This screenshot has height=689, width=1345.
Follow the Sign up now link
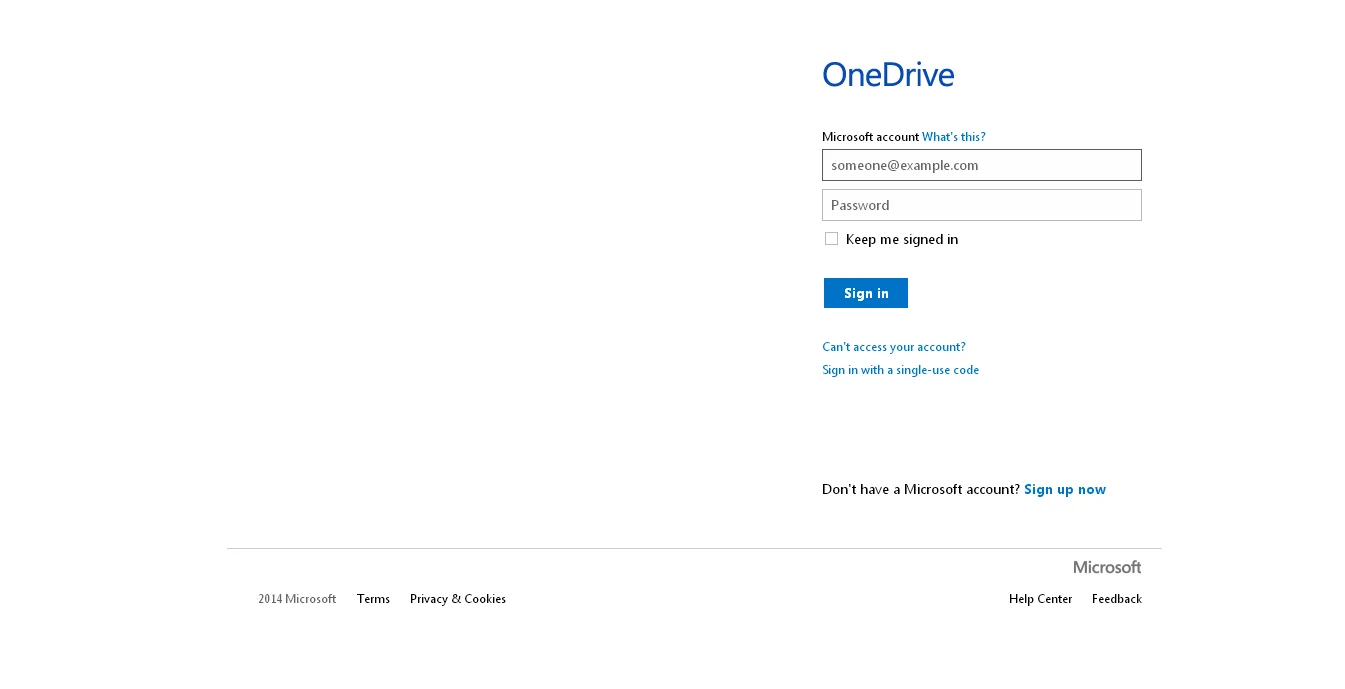1064,490
